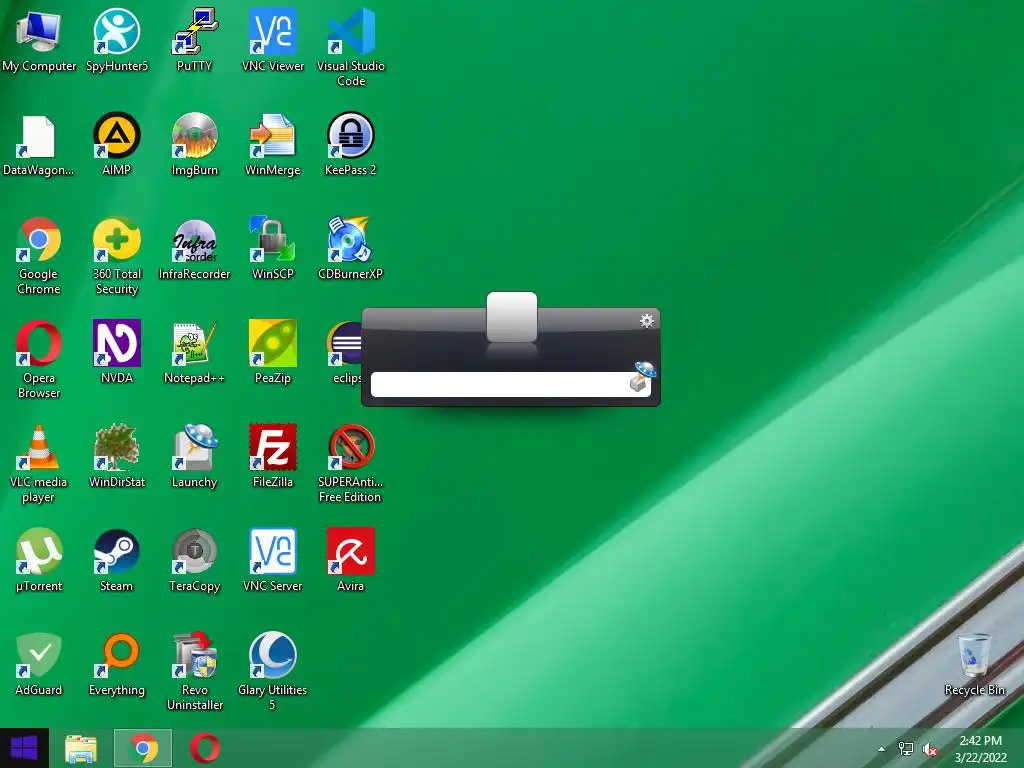
Task: Select the Visual Studio Code shortcut
Action: (x=351, y=47)
